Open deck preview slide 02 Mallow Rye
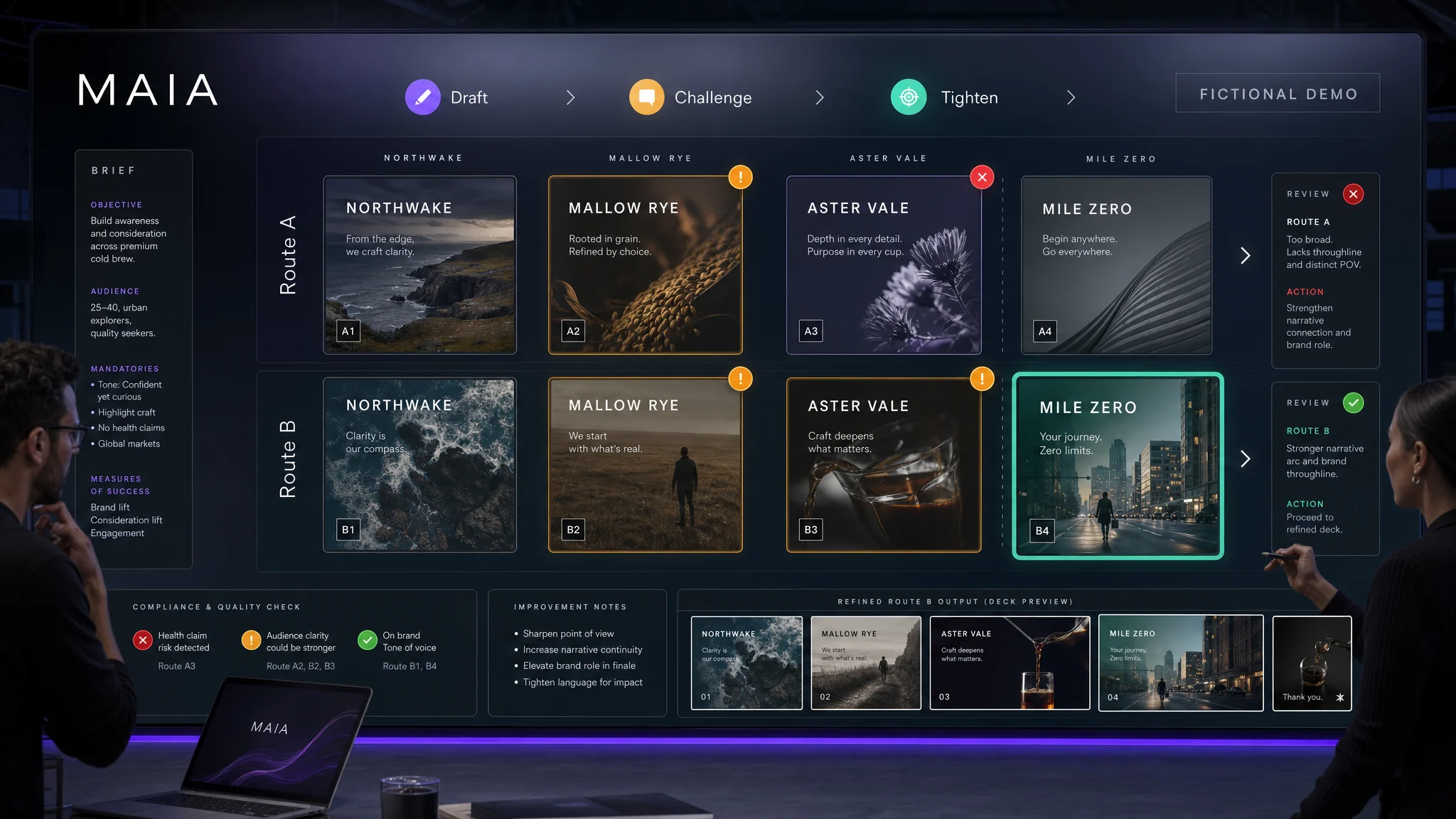1456x819 pixels. 866,663
